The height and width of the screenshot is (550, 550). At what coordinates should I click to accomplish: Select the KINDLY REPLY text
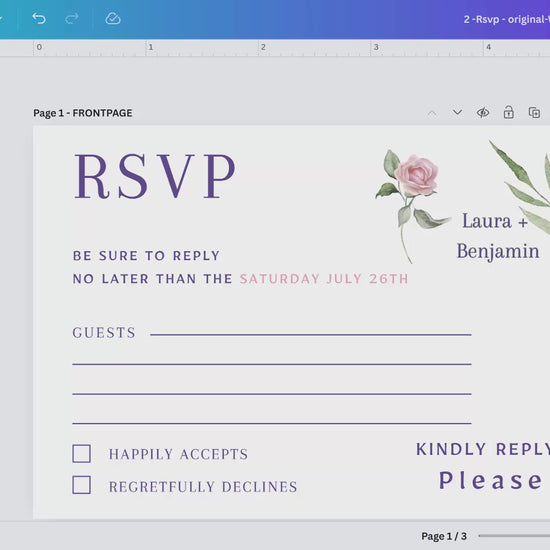coord(483,449)
